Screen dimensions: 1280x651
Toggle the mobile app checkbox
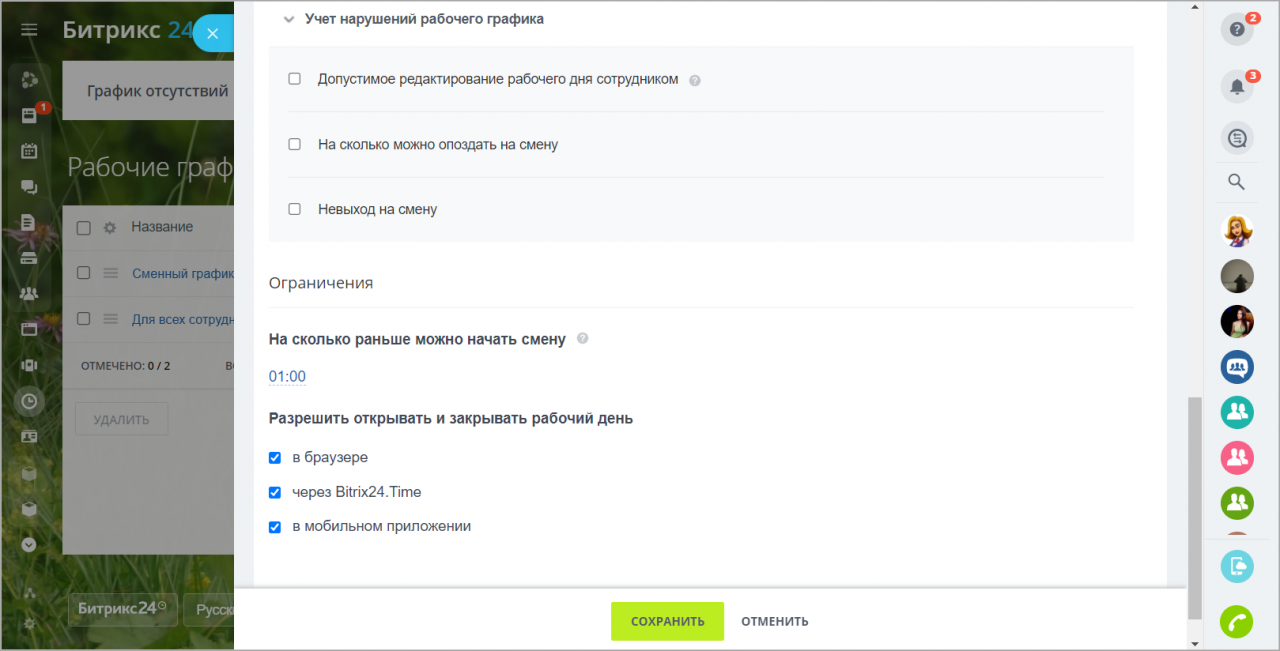tap(275, 527)
